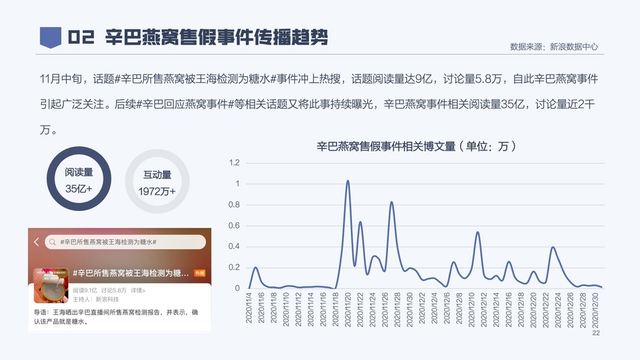Click the small early peak near 2020/11/5
This screenshot has width=640, height=360.
point(256,267)
